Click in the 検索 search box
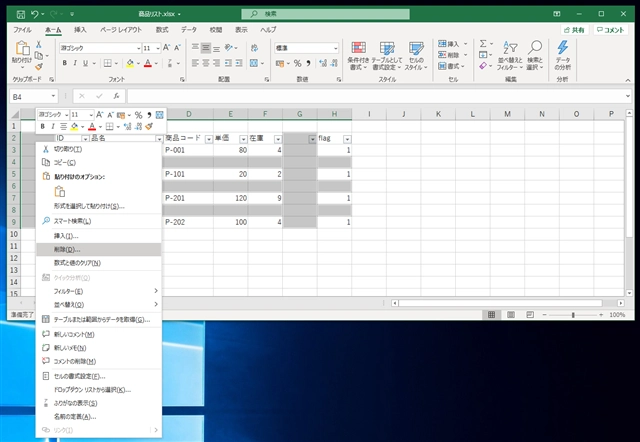Image resolution: width=640 pixels, height=442 pixels. pyautogui.click(x=325, y=14)
